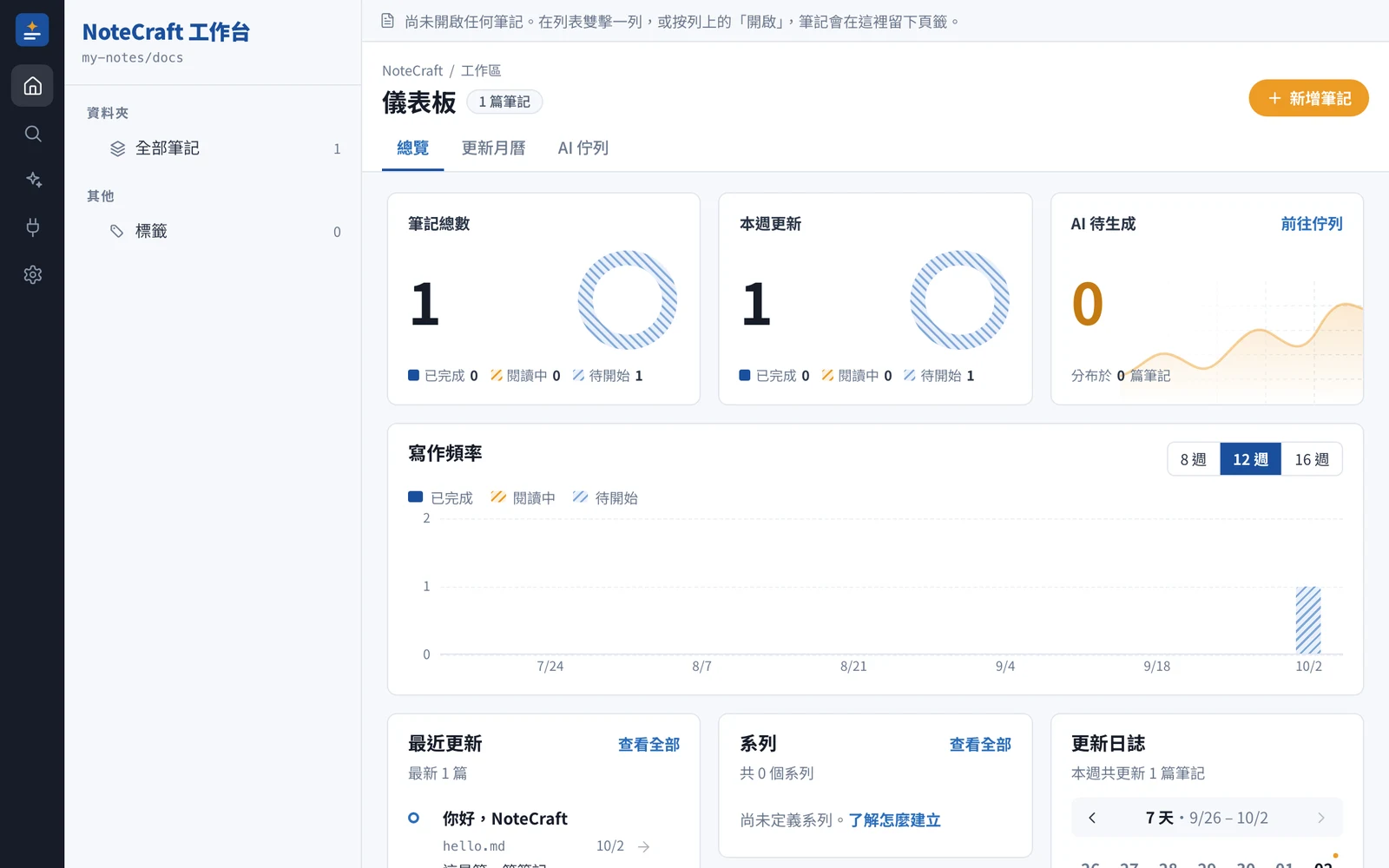Click the 已完成 blue swatch in 筆記總數

(x=414, y=375)
